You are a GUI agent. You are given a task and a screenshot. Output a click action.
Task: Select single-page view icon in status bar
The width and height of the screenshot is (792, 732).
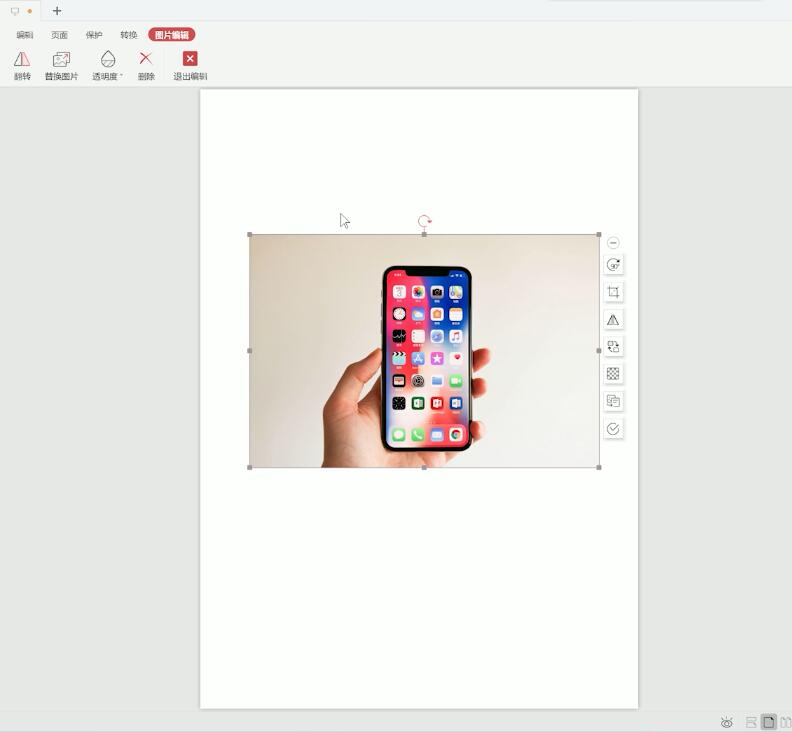pyautogui.click(x=769, y=721)
